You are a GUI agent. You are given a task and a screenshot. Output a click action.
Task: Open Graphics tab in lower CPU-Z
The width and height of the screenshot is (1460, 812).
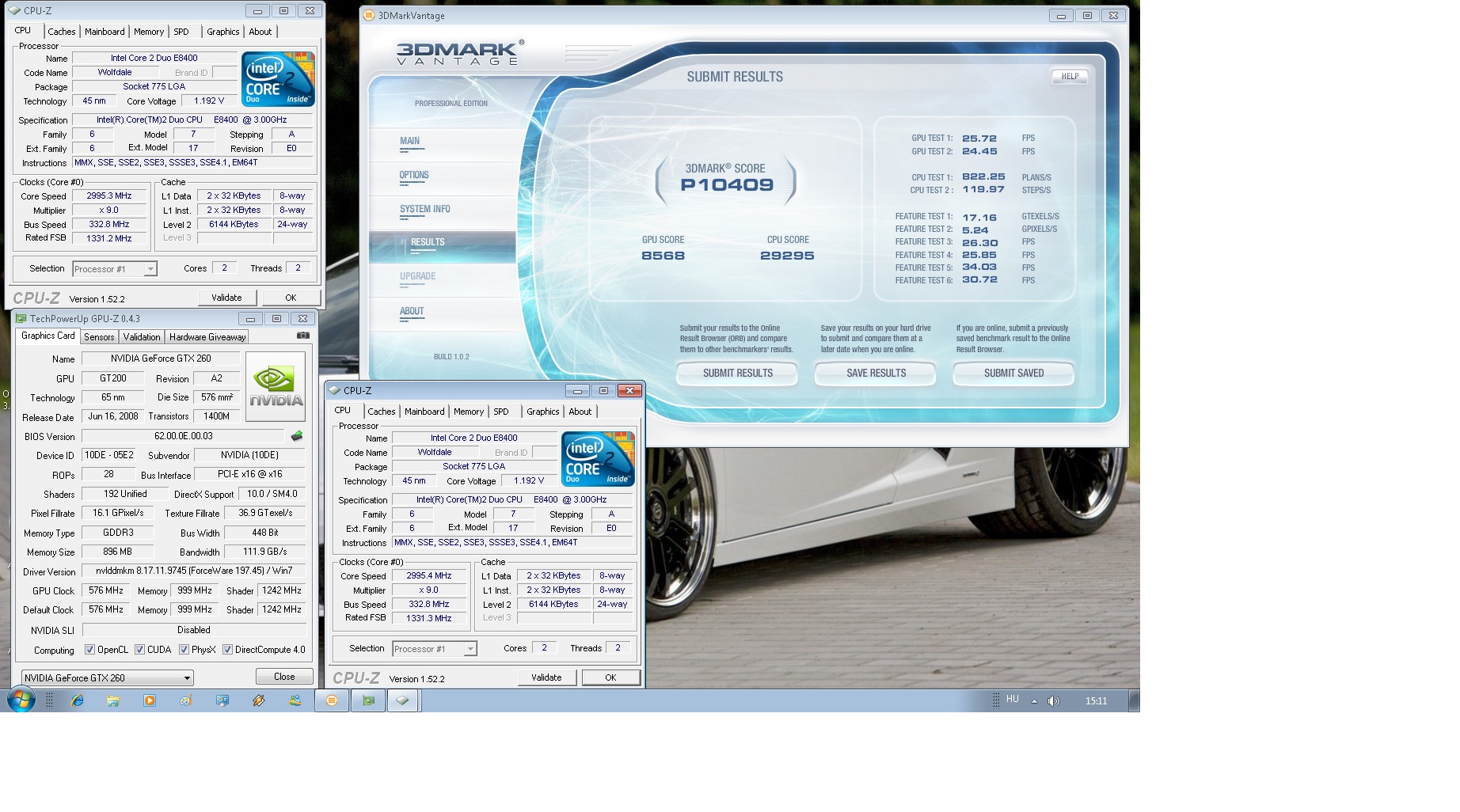[x=542, y=412]
